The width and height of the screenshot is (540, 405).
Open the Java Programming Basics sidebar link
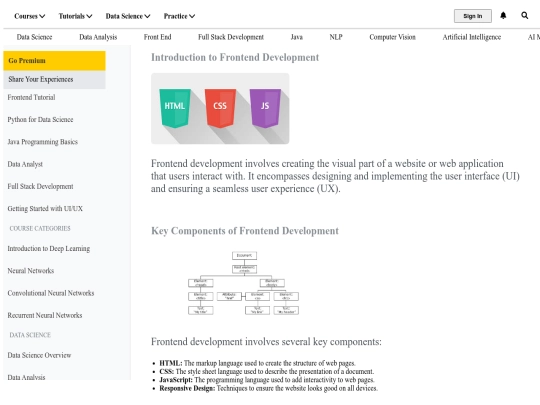pos(43,142)
